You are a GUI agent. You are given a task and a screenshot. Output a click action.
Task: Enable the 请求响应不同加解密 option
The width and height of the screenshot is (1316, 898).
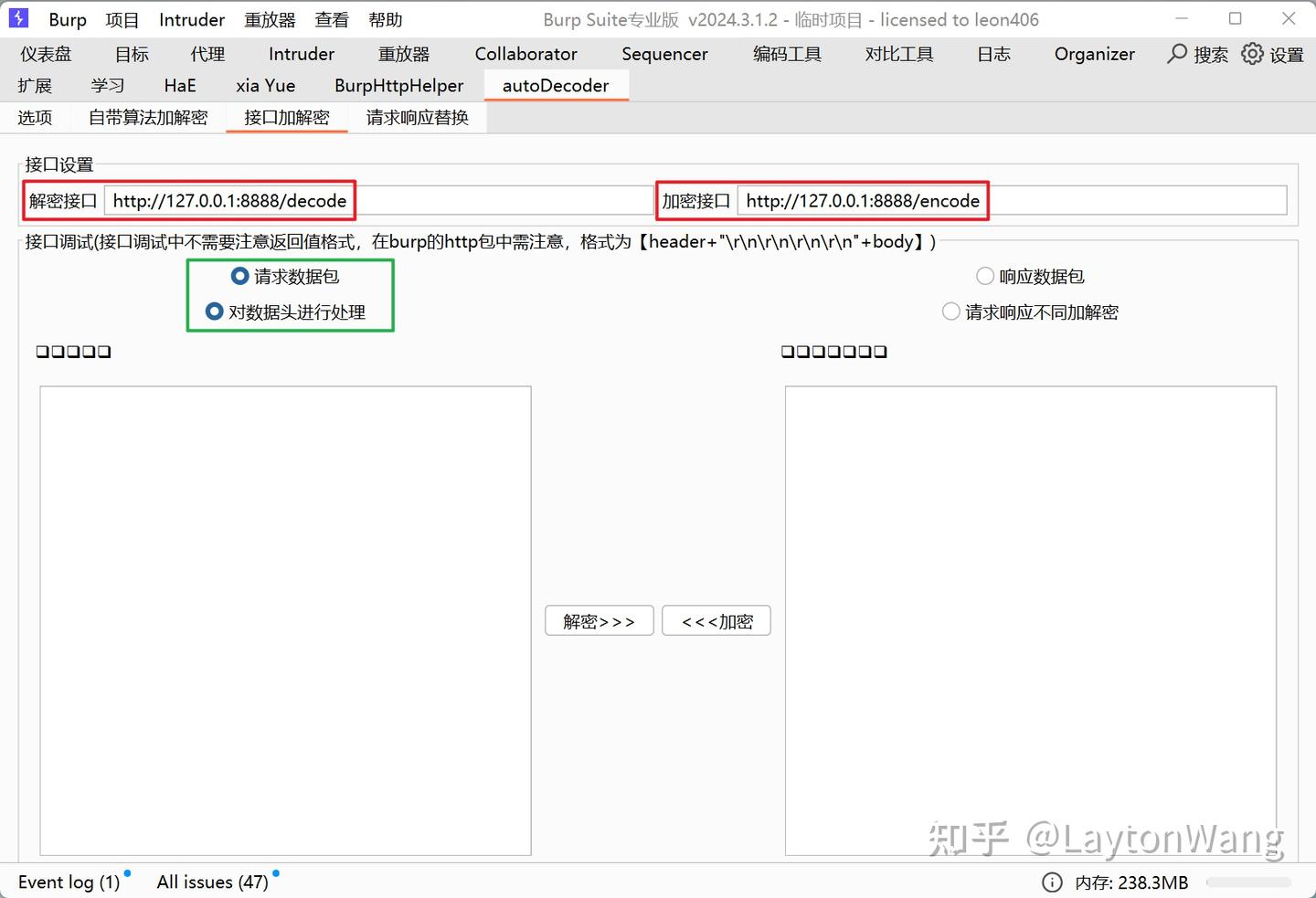950,312
